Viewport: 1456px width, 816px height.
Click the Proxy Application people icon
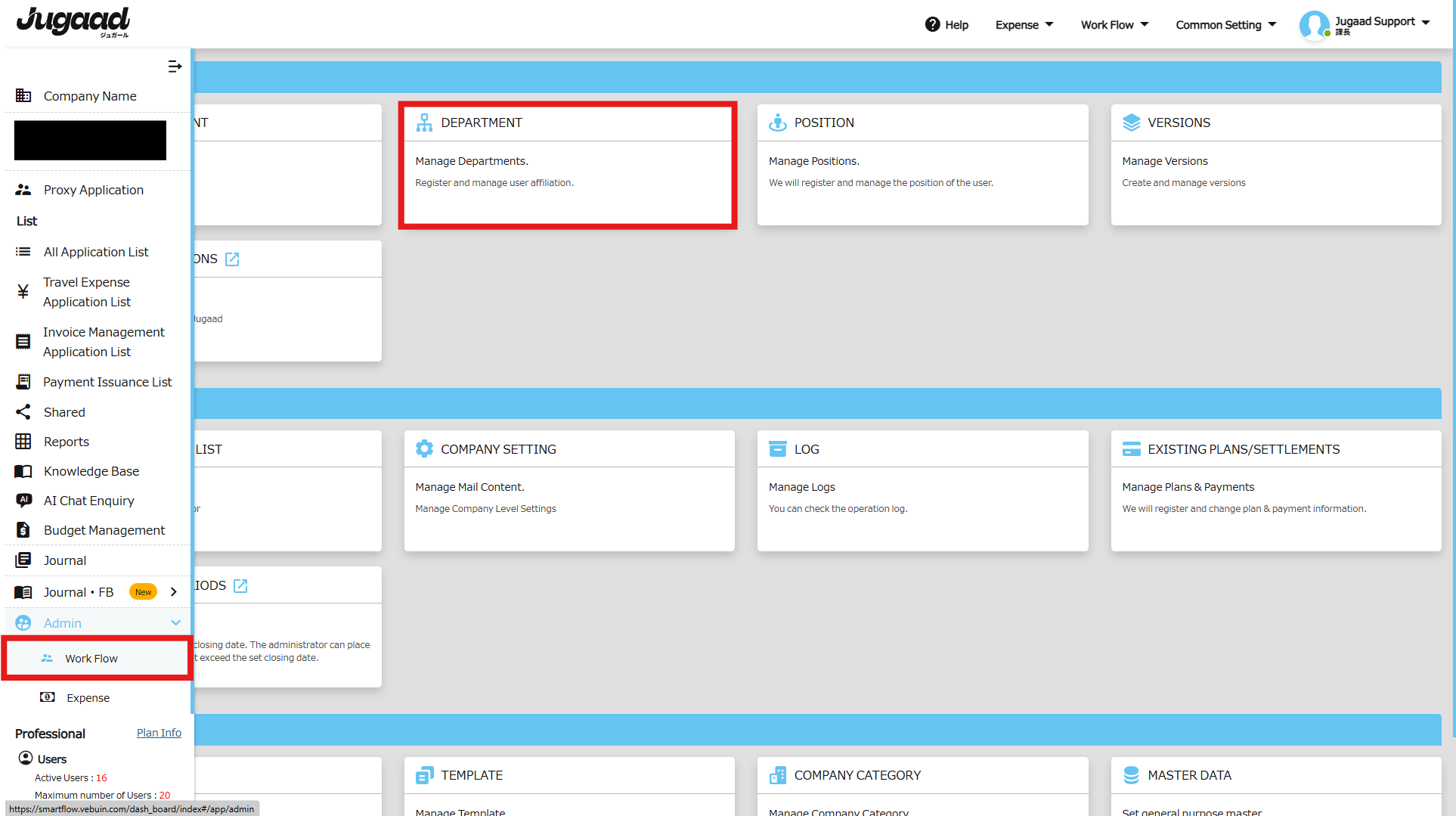23,190
